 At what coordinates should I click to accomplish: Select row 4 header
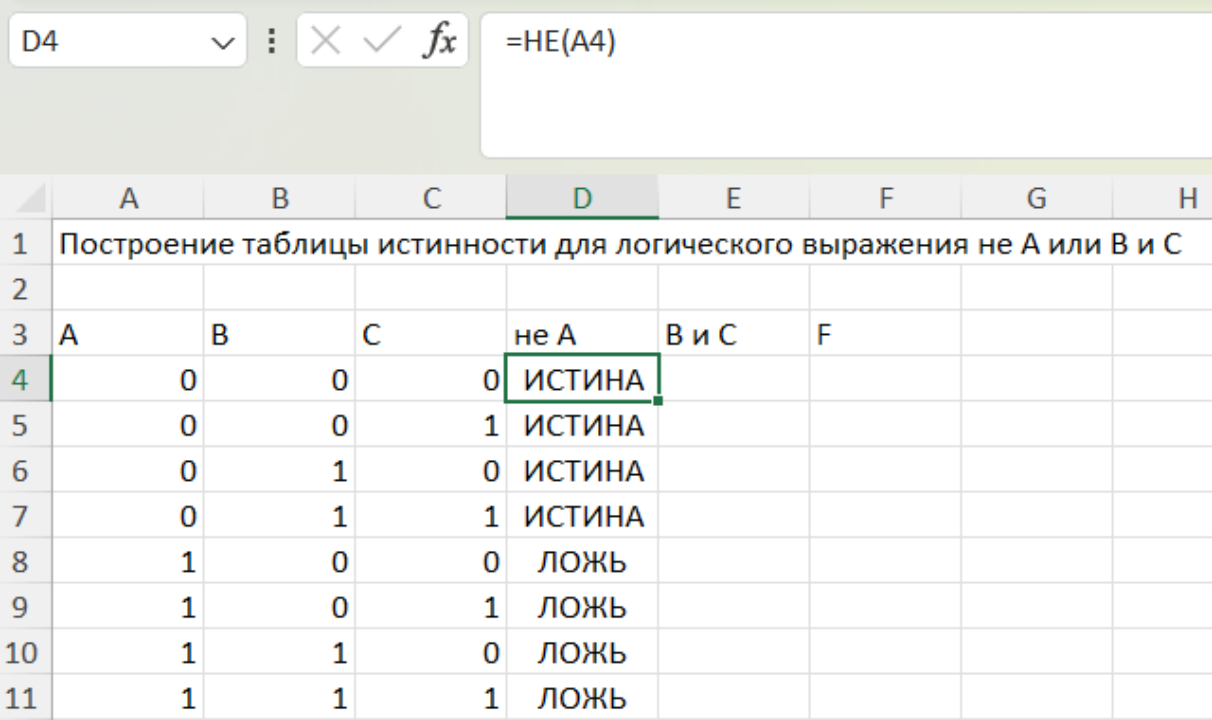coord(25,380)
